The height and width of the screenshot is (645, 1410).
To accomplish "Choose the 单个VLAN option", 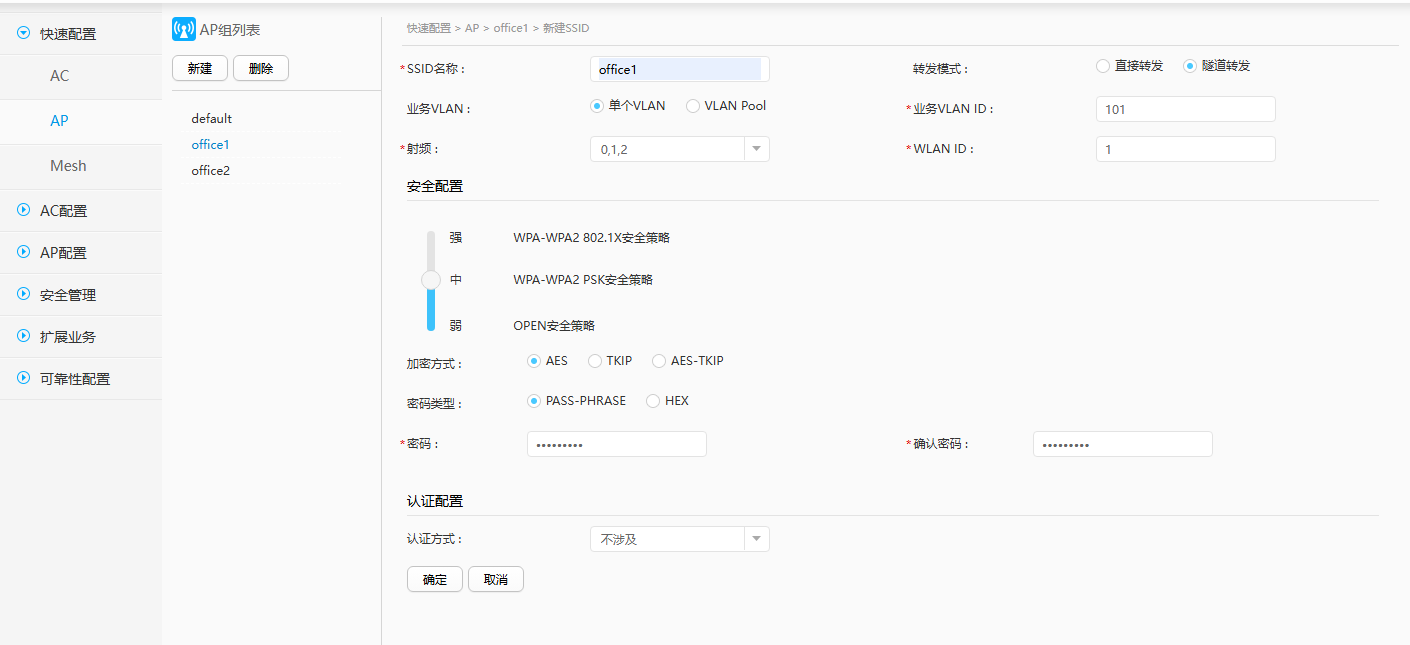I will pyautogui.click(x=597, y=106).
